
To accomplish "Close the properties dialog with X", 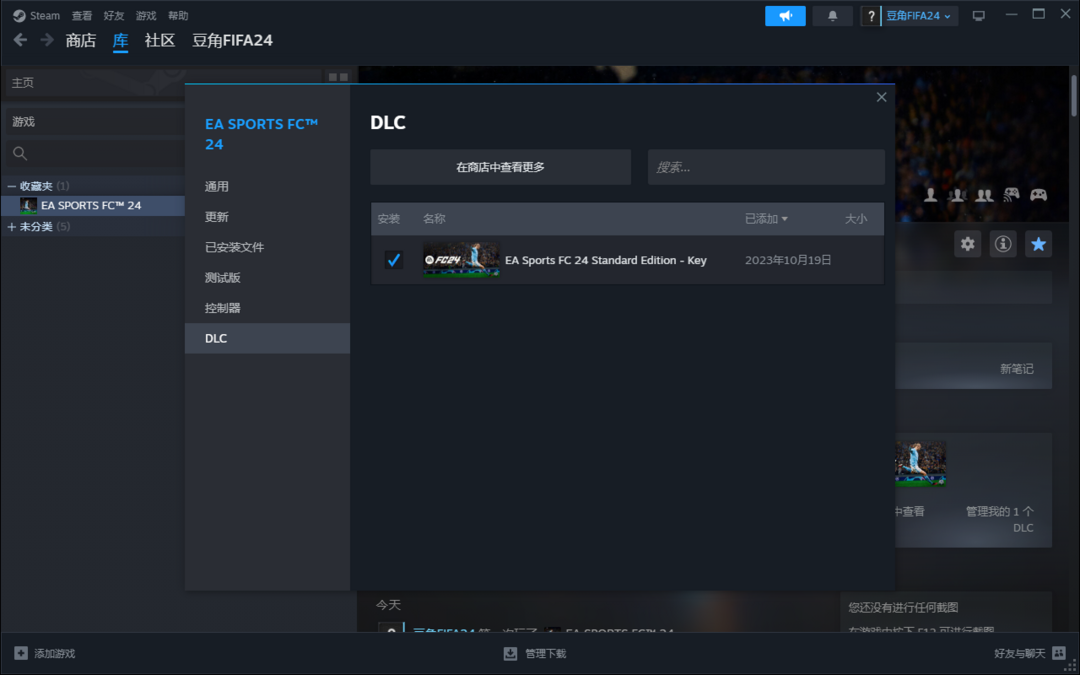I will [x=881, y=97].
